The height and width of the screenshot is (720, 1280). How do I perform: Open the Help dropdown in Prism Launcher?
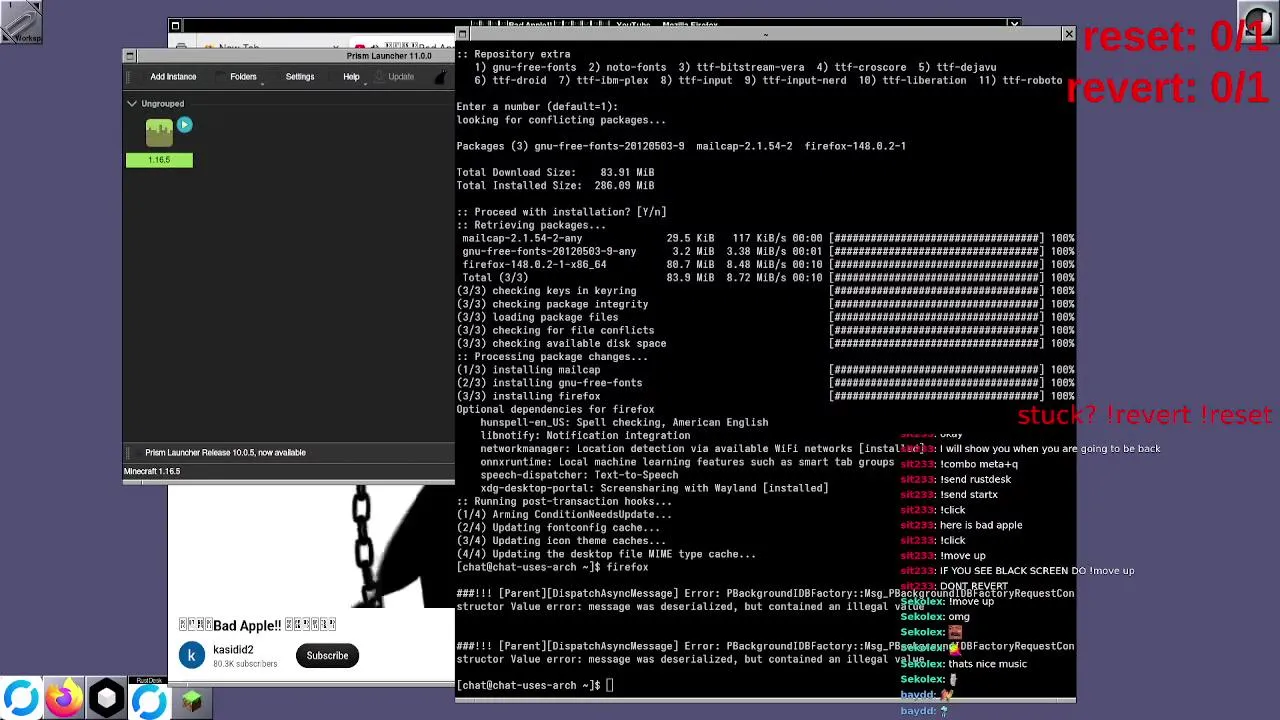click(x=351, y=77)
